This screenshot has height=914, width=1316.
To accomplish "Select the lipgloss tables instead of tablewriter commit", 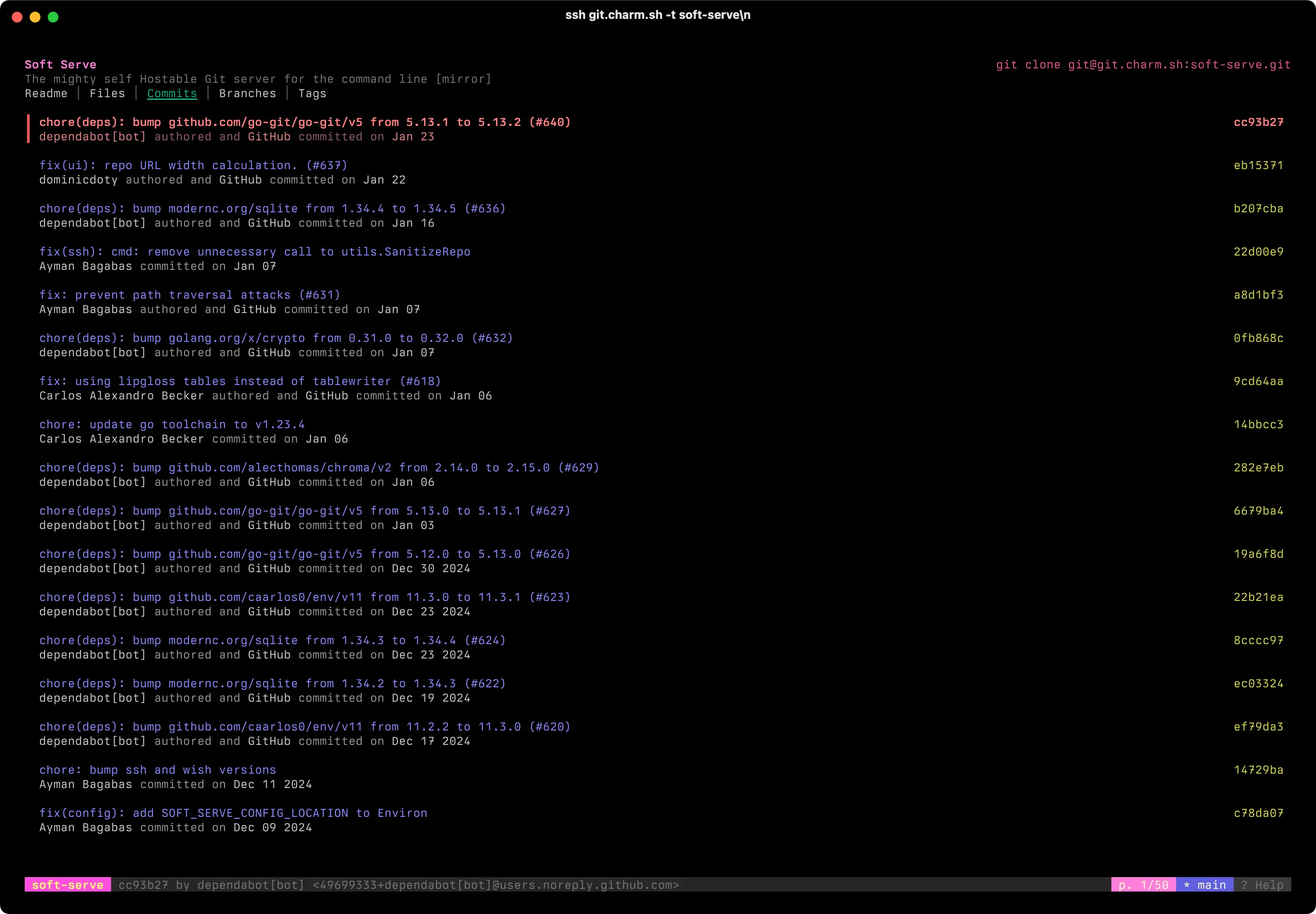I will pyautogui.click(x=240, y=381).
